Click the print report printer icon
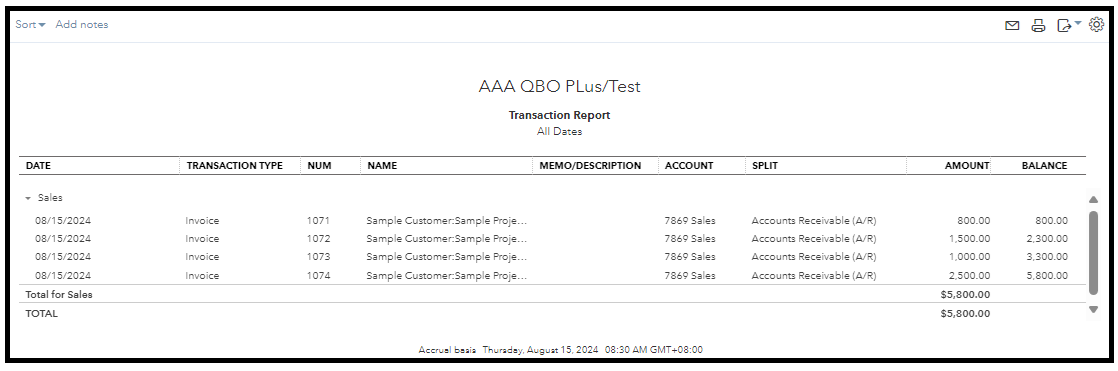Screen dimensions: 1118x371 [1039, 26]
